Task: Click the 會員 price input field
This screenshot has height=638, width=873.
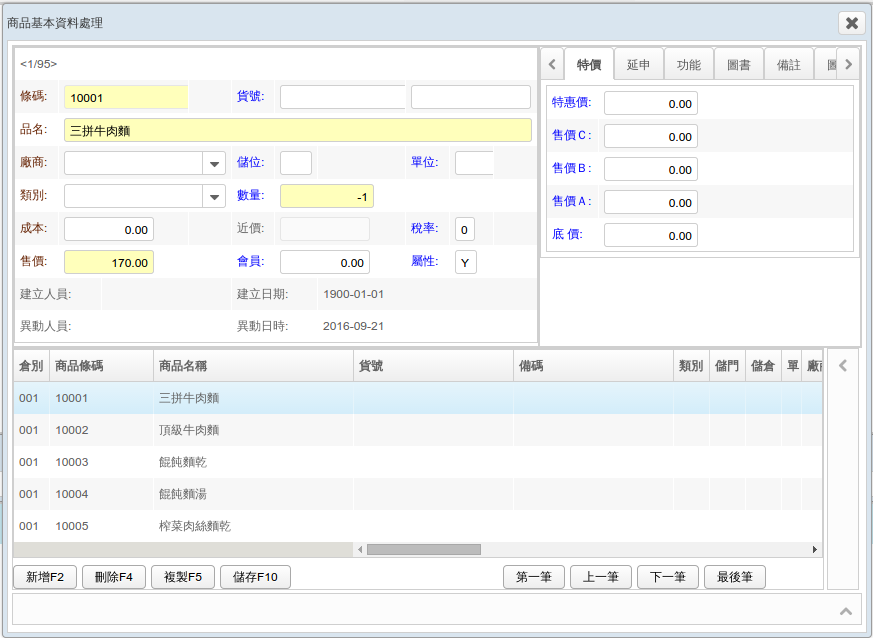Action: coord(325,262)
